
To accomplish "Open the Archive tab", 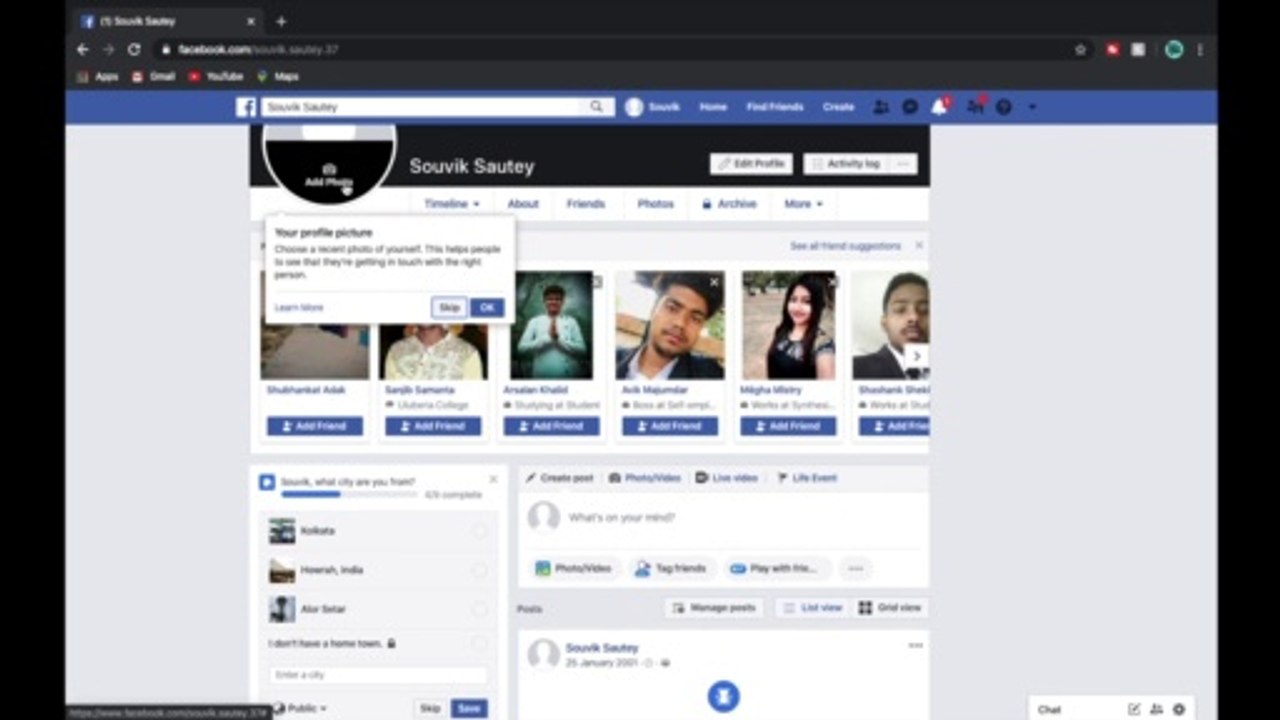I will 729,204.
